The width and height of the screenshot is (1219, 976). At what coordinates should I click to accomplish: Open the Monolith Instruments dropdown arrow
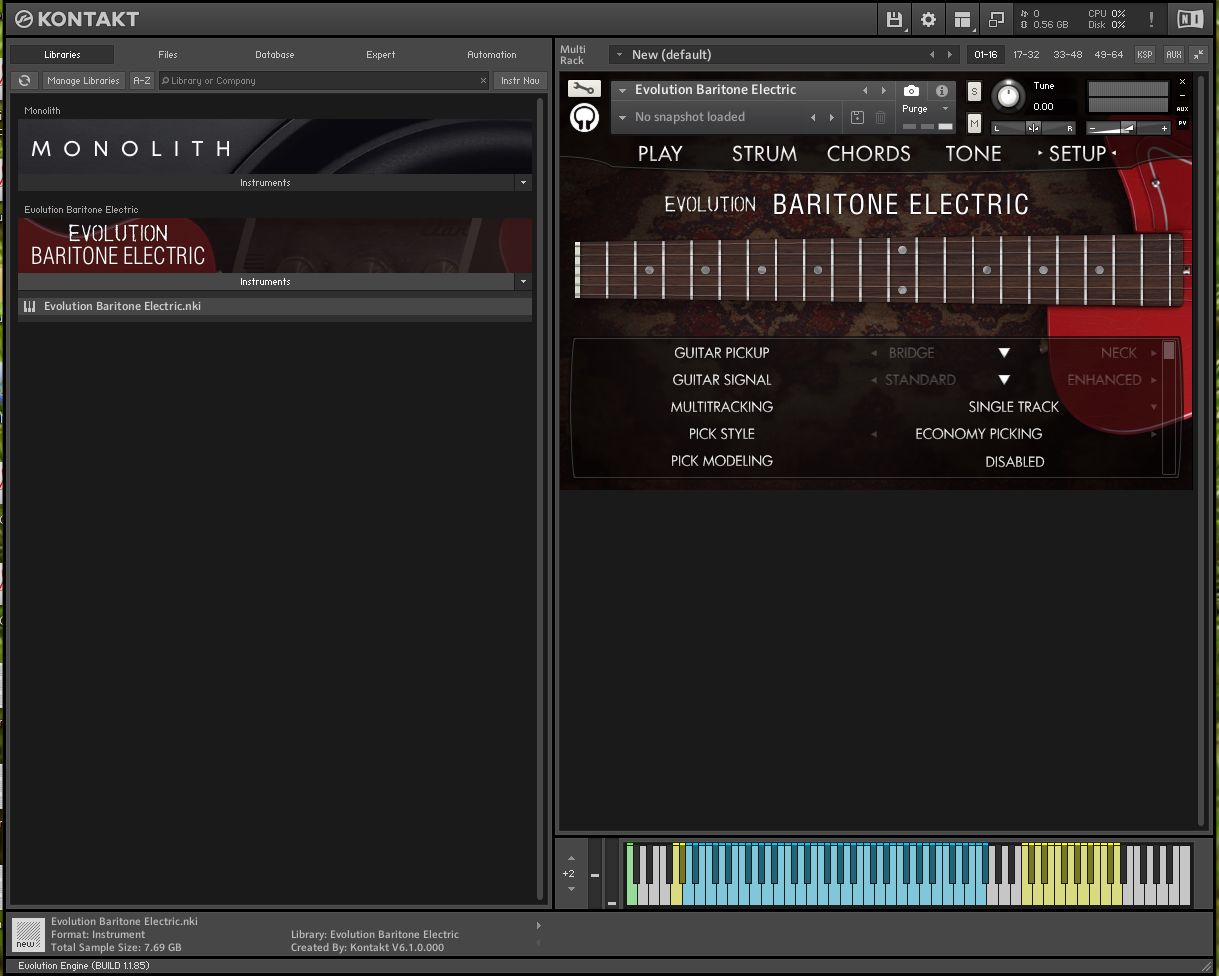[523, 183]
